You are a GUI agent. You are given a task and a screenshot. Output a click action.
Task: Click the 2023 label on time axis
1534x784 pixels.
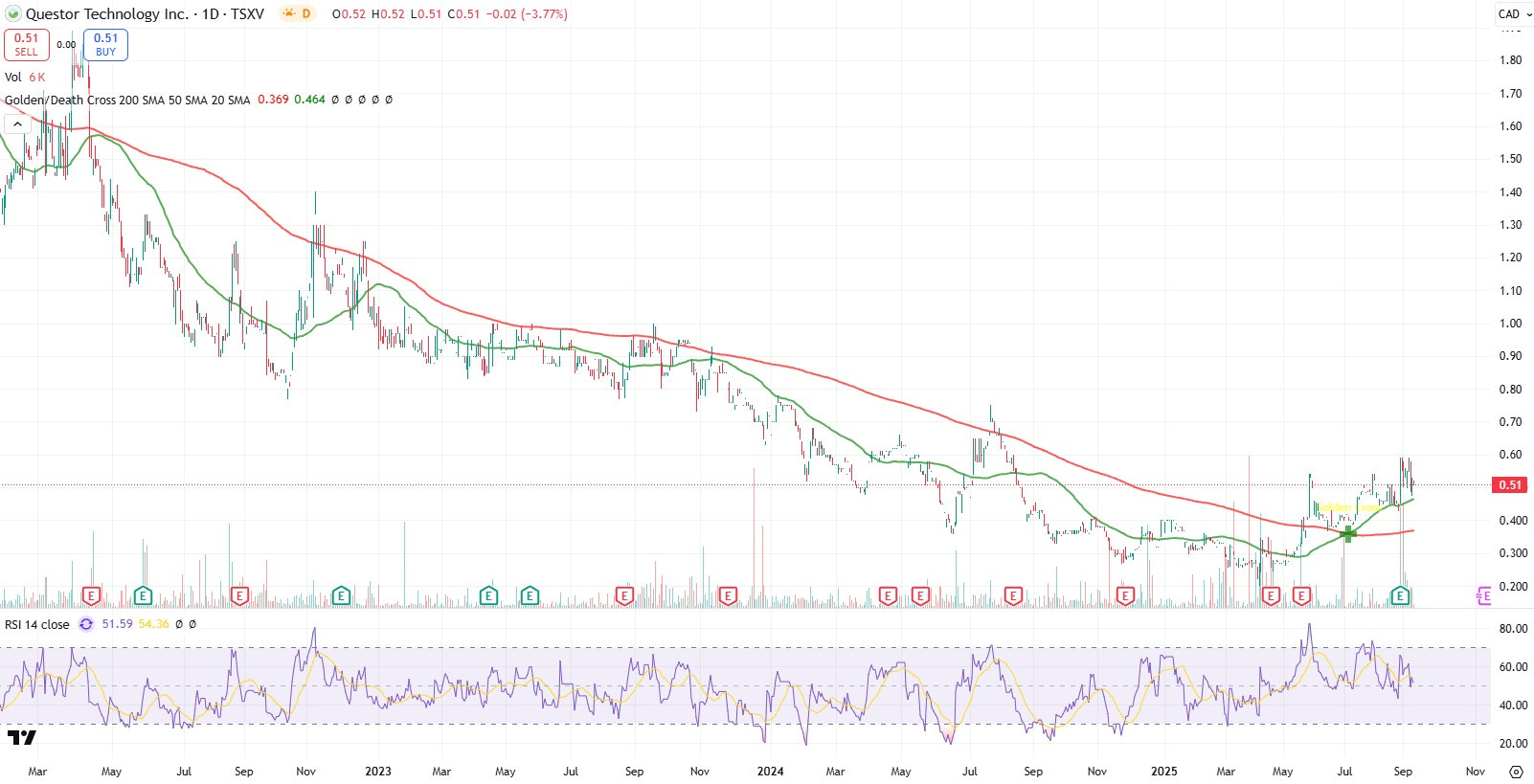coord(377,771)
